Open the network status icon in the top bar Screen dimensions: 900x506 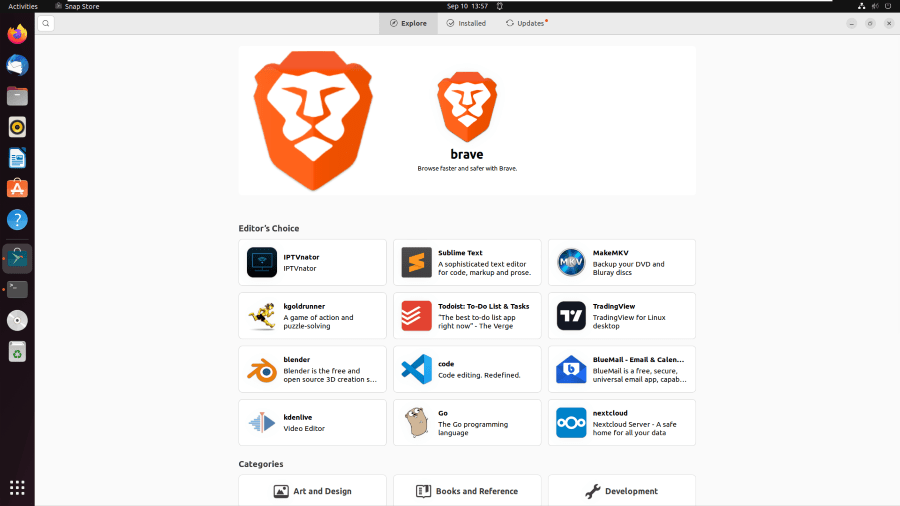(862, 6)
